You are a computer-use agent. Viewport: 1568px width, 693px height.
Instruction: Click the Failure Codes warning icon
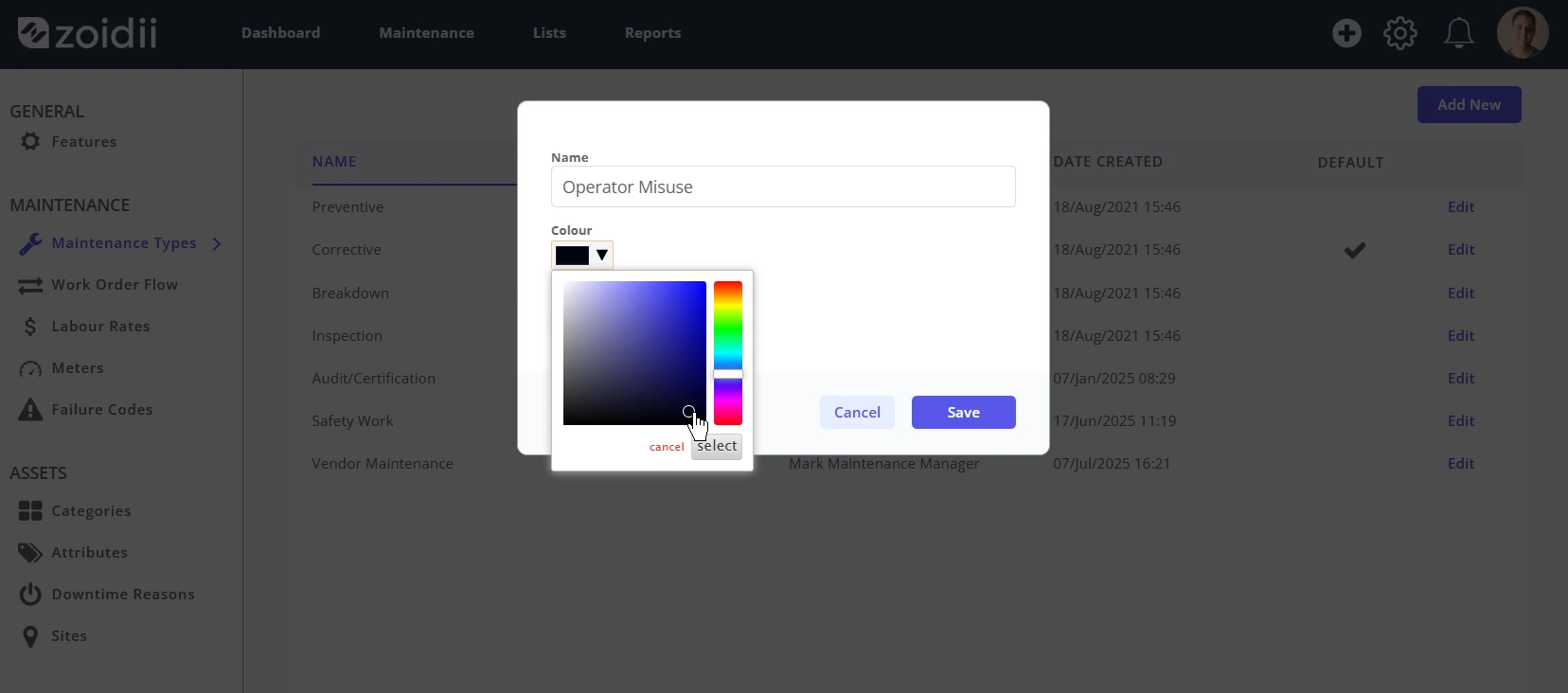tap(30, 409)
